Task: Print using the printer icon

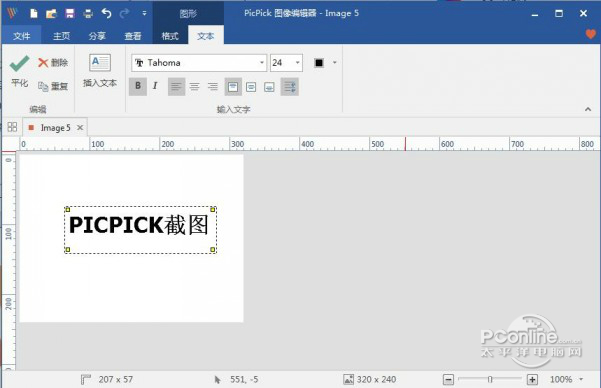Action: (88, 14)
